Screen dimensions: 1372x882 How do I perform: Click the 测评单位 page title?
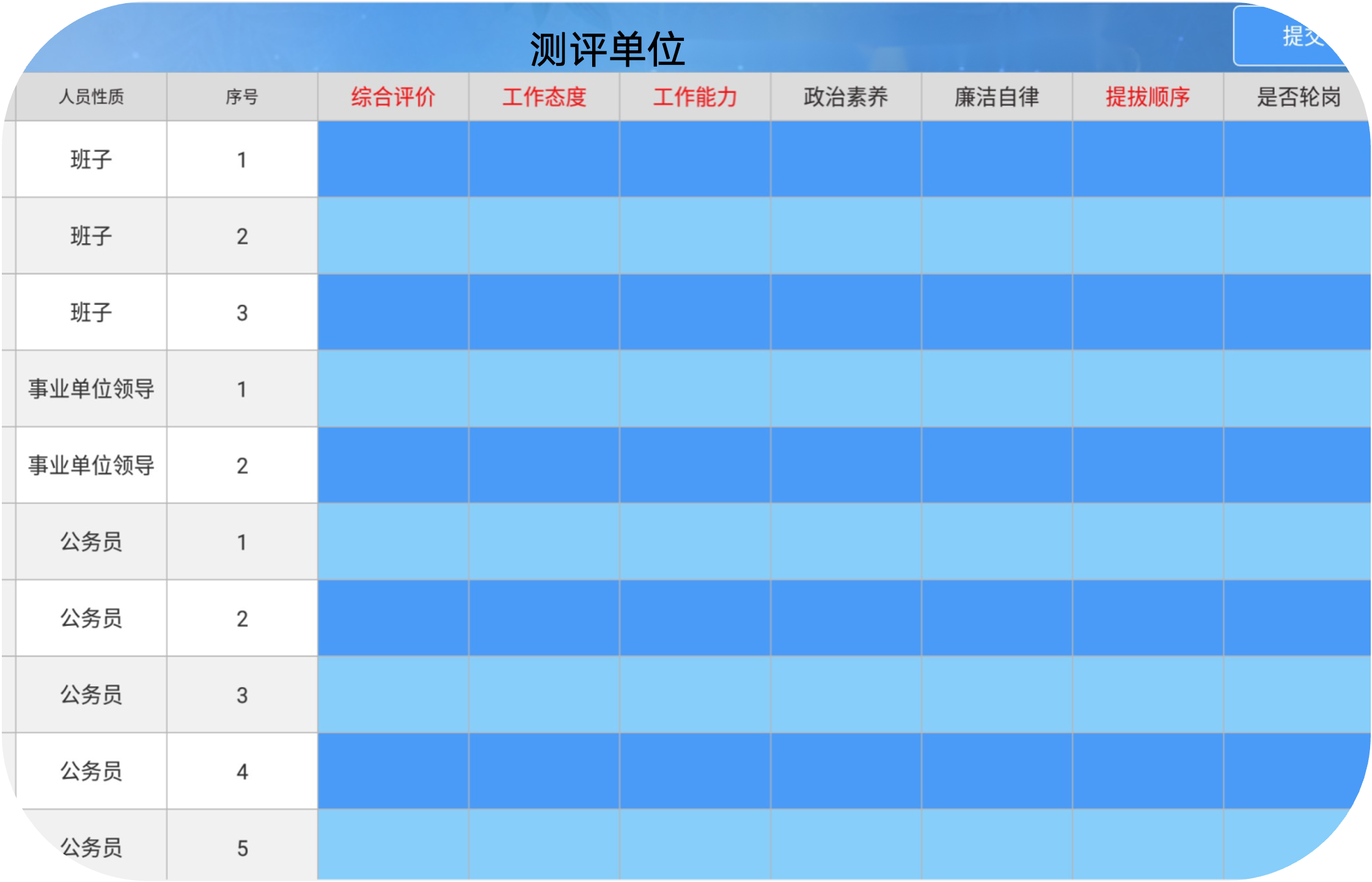607,49
